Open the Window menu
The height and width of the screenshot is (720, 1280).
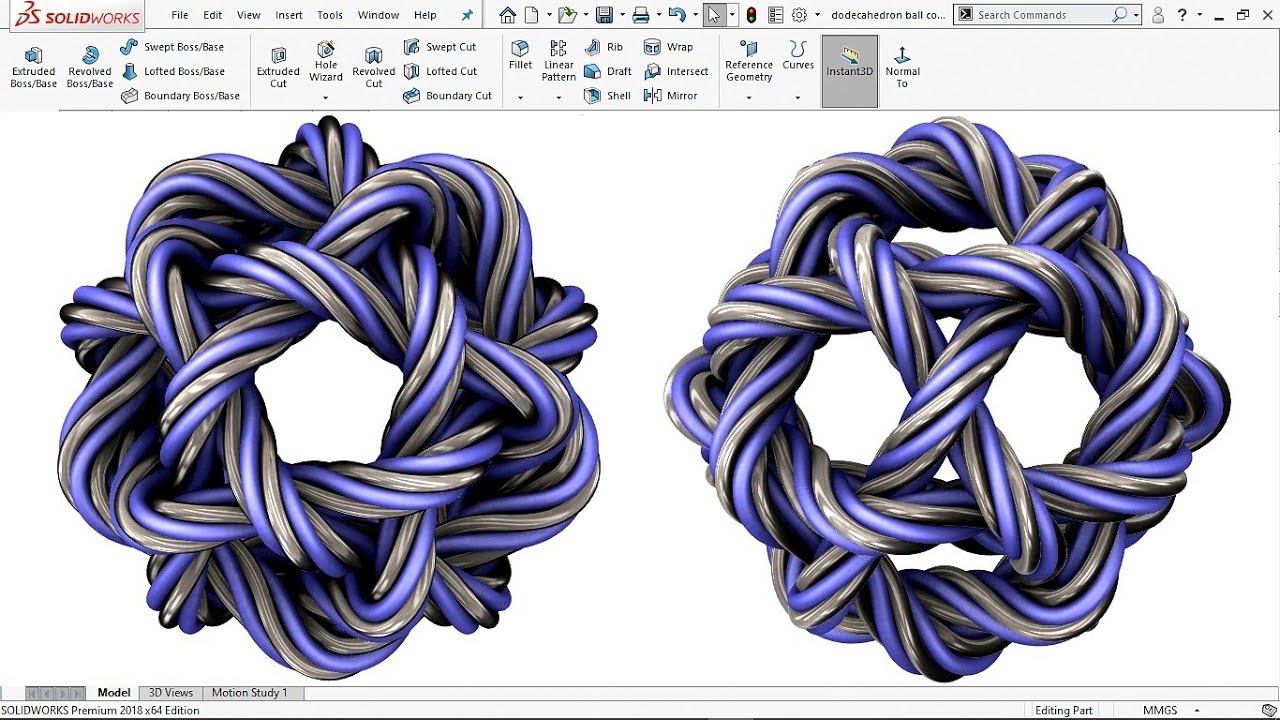(x=378, y=15)
